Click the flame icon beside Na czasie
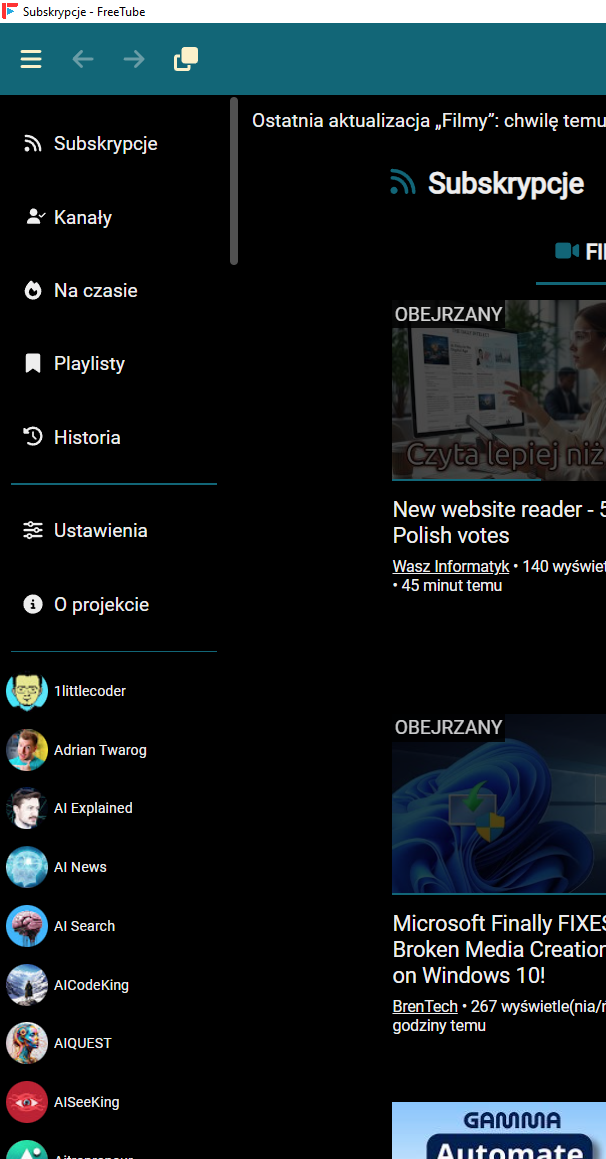Screen dimensions: 606x1159 pyautogui.click(x=33, y=290)
